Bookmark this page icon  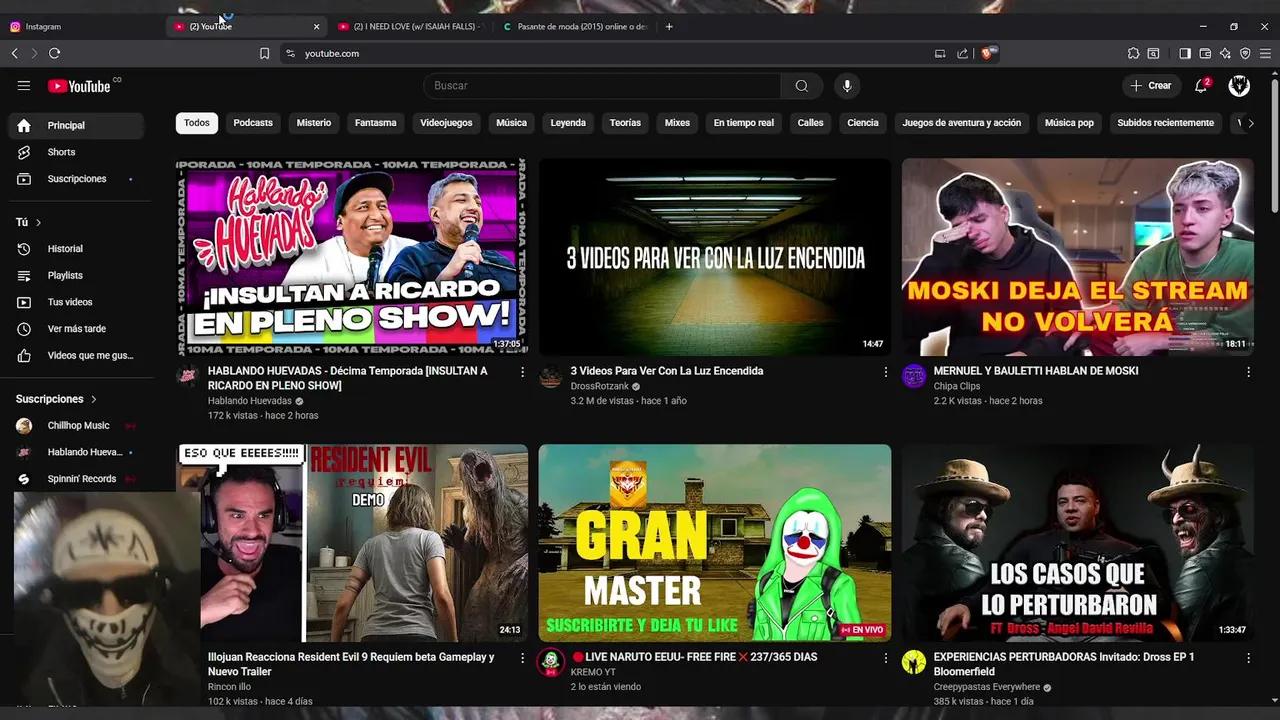pyautogui.click(x=264, y=53)
